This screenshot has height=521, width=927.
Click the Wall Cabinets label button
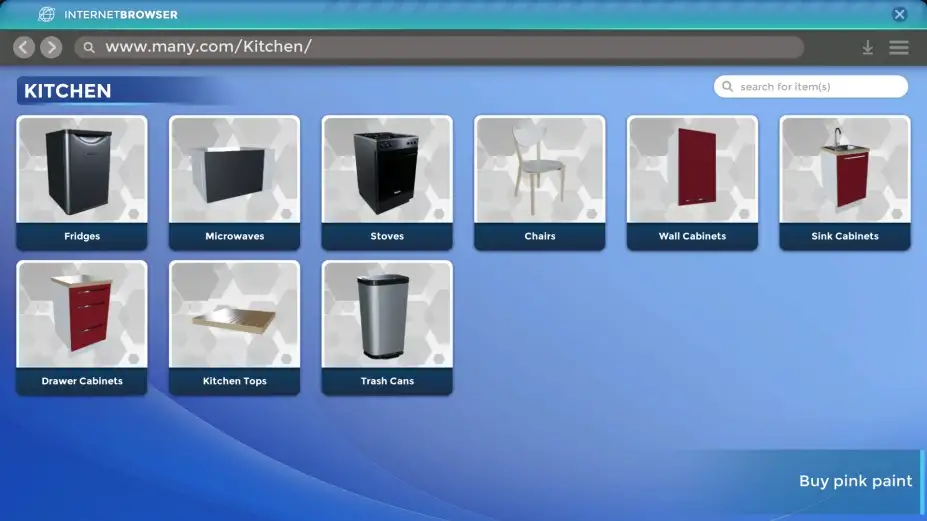[692, 236]
